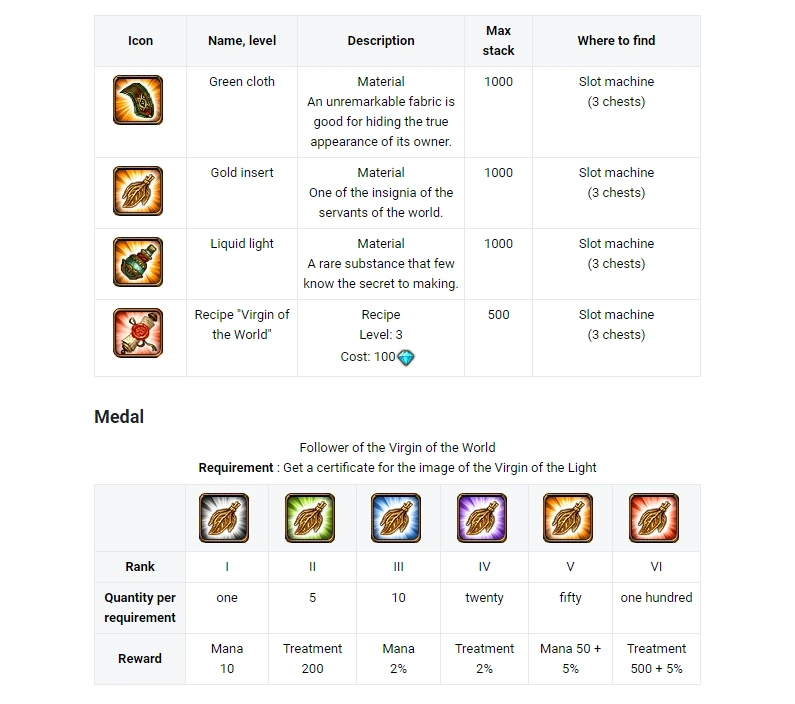The image size is (795, 704).
Task: Select the rank VI red medal icon
Action: tap(656, 518)
